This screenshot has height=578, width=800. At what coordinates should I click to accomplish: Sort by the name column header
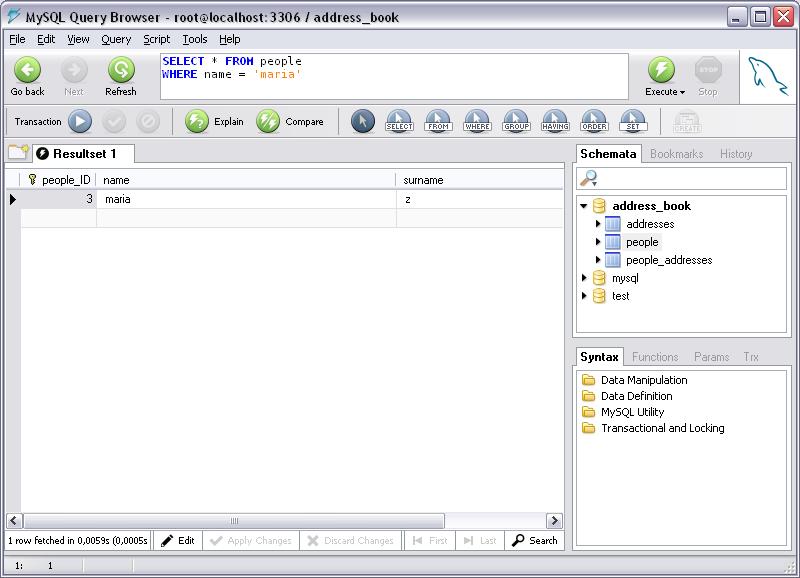point(246,180)
